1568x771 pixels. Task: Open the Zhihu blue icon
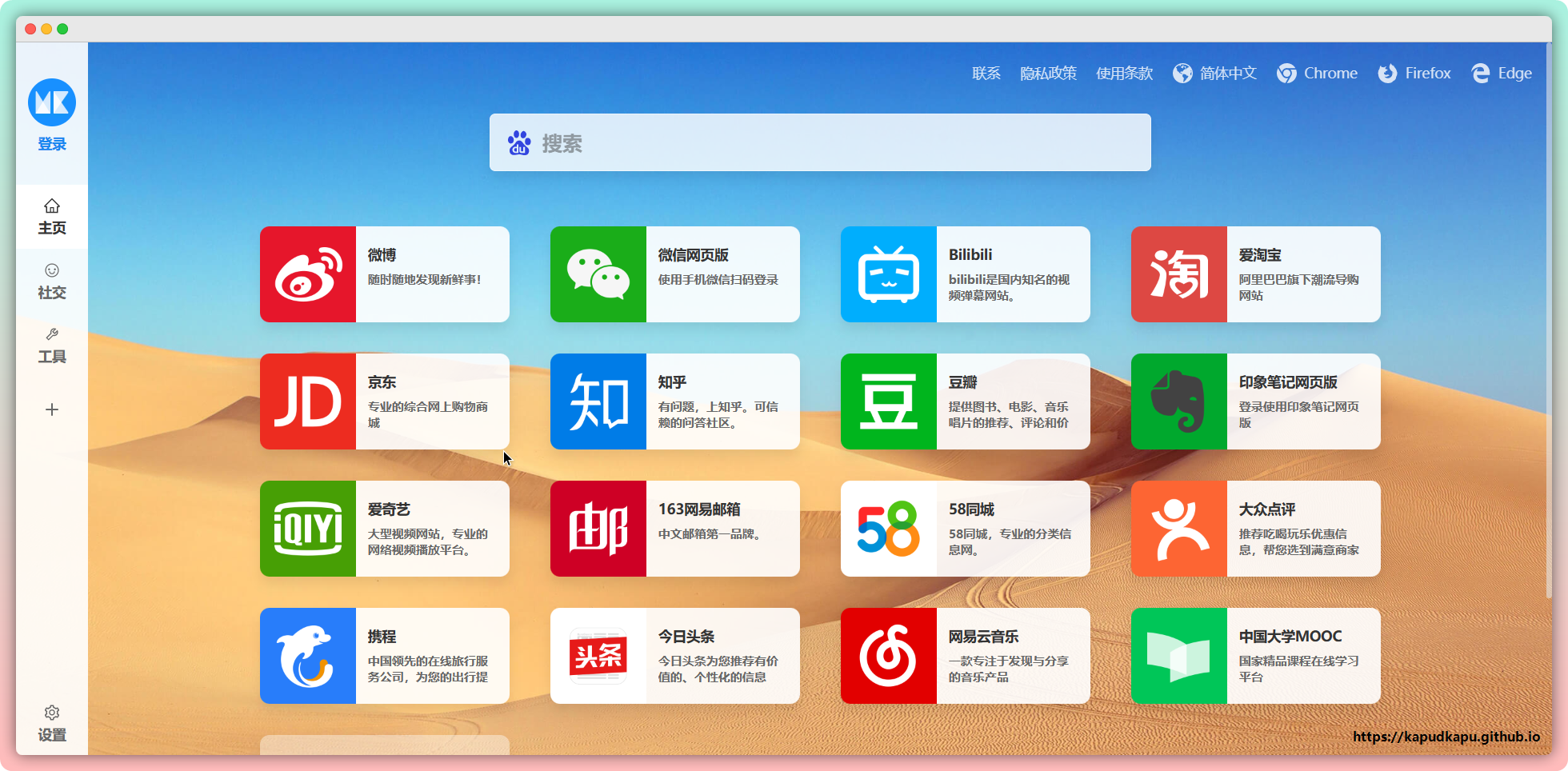pyautogui.click(x=598, y=401)
